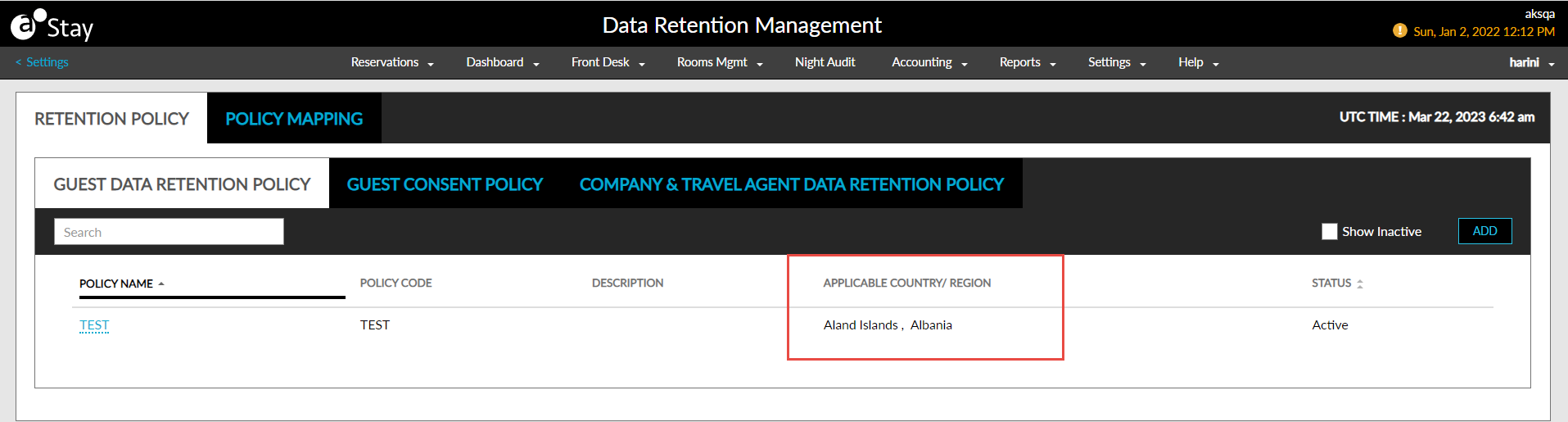Open the Accounting dropdown menu
Viewport: 1568px width, 422px height.
point(929,63)
